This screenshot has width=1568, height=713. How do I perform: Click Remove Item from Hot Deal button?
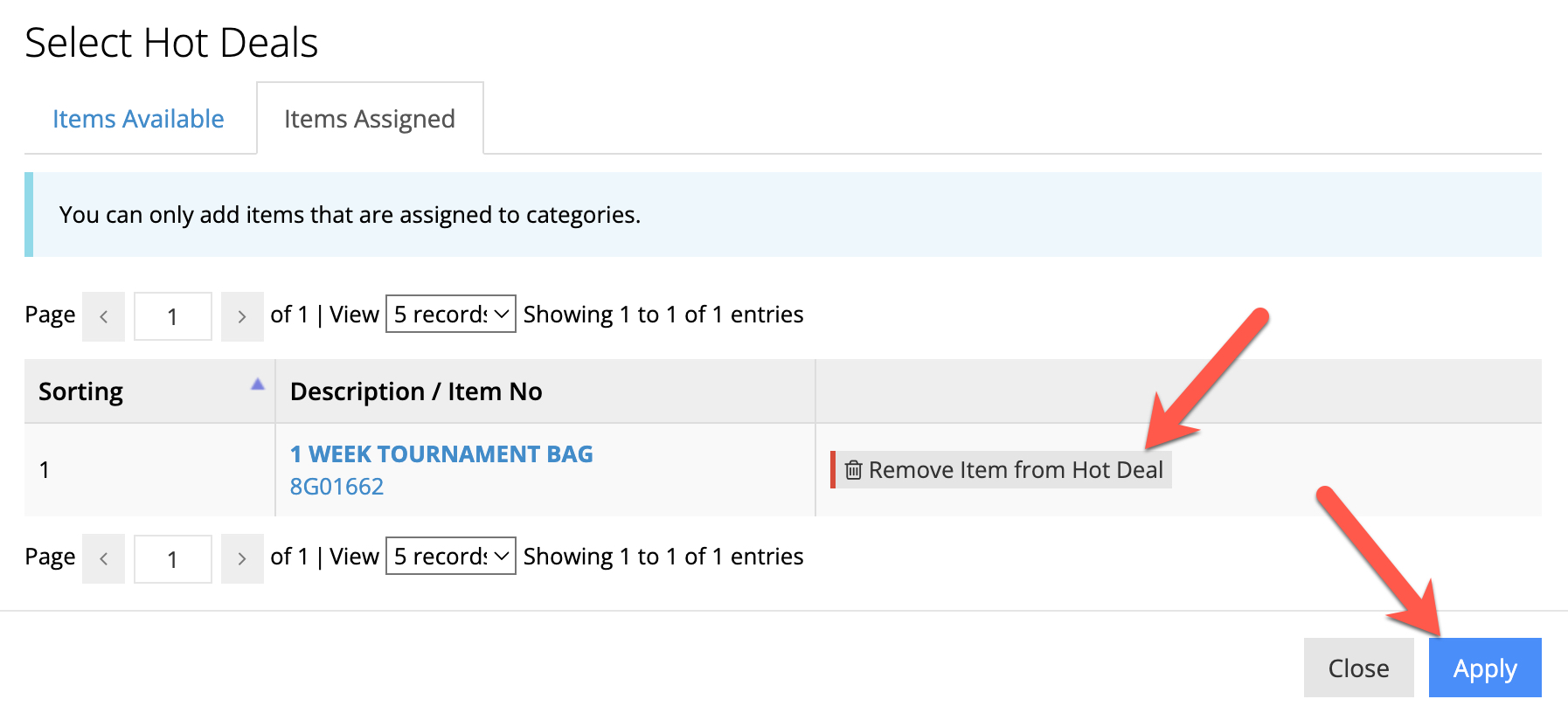tap(1003, 470)
